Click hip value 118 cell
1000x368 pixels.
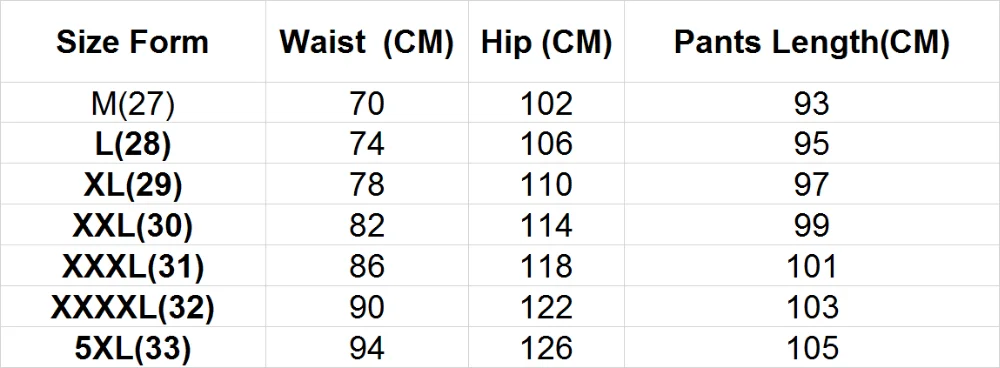(547, 266)
